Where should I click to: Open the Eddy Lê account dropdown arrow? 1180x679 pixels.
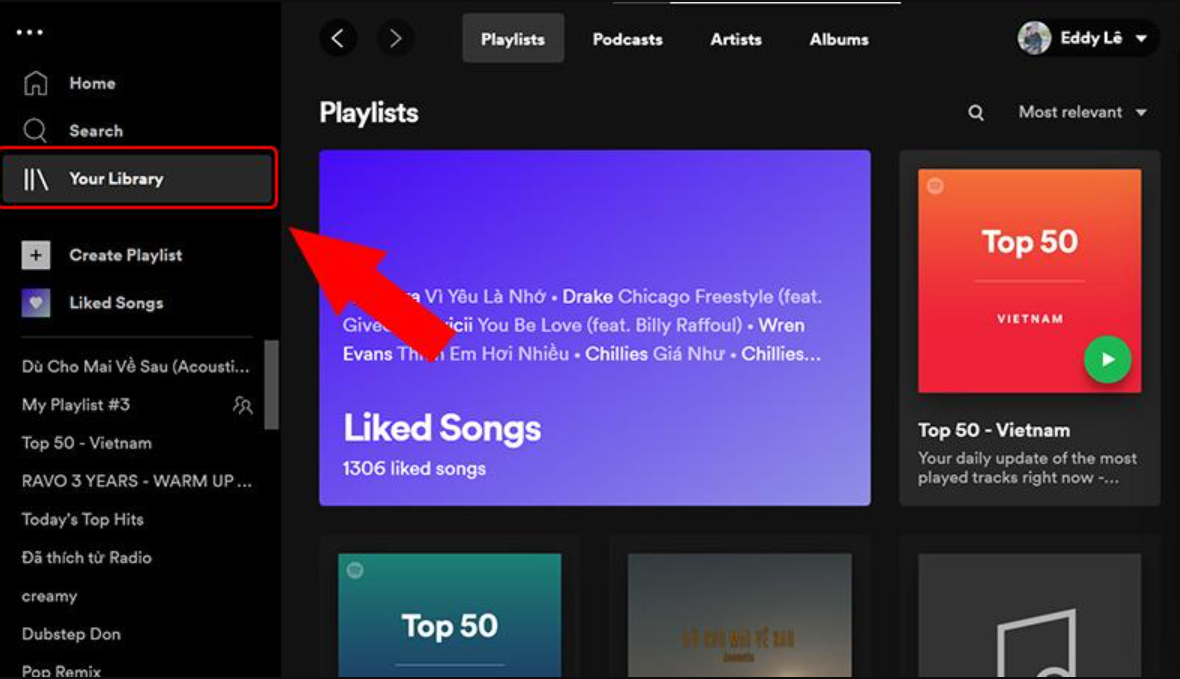[x=1142, y=38]
